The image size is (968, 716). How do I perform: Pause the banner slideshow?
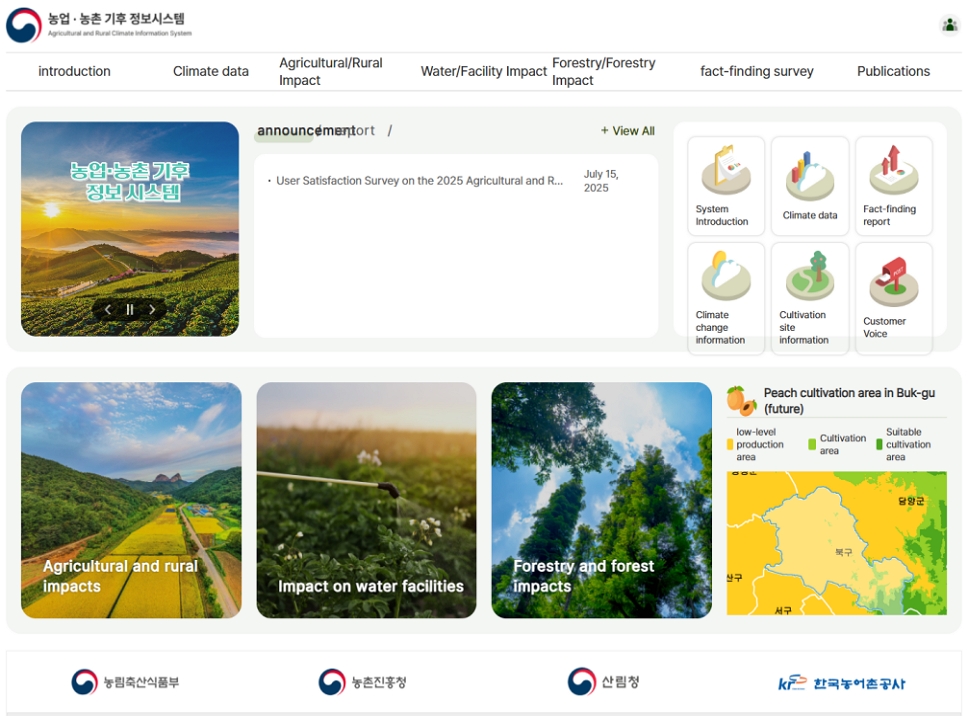tap(130, 310)
